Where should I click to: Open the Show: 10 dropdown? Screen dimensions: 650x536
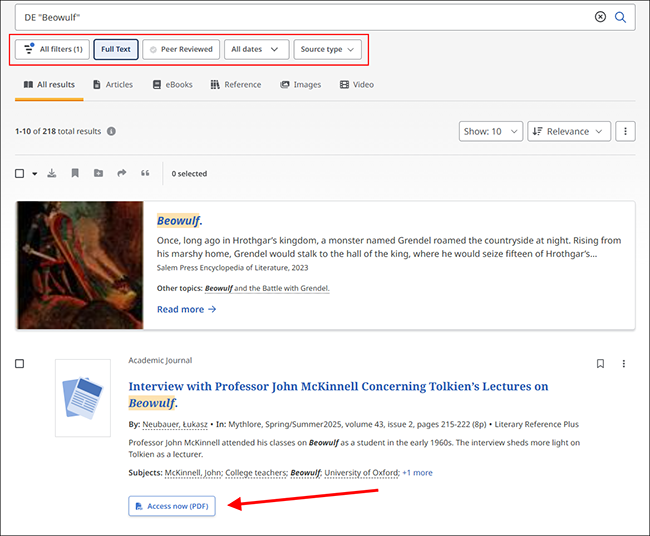490,131
